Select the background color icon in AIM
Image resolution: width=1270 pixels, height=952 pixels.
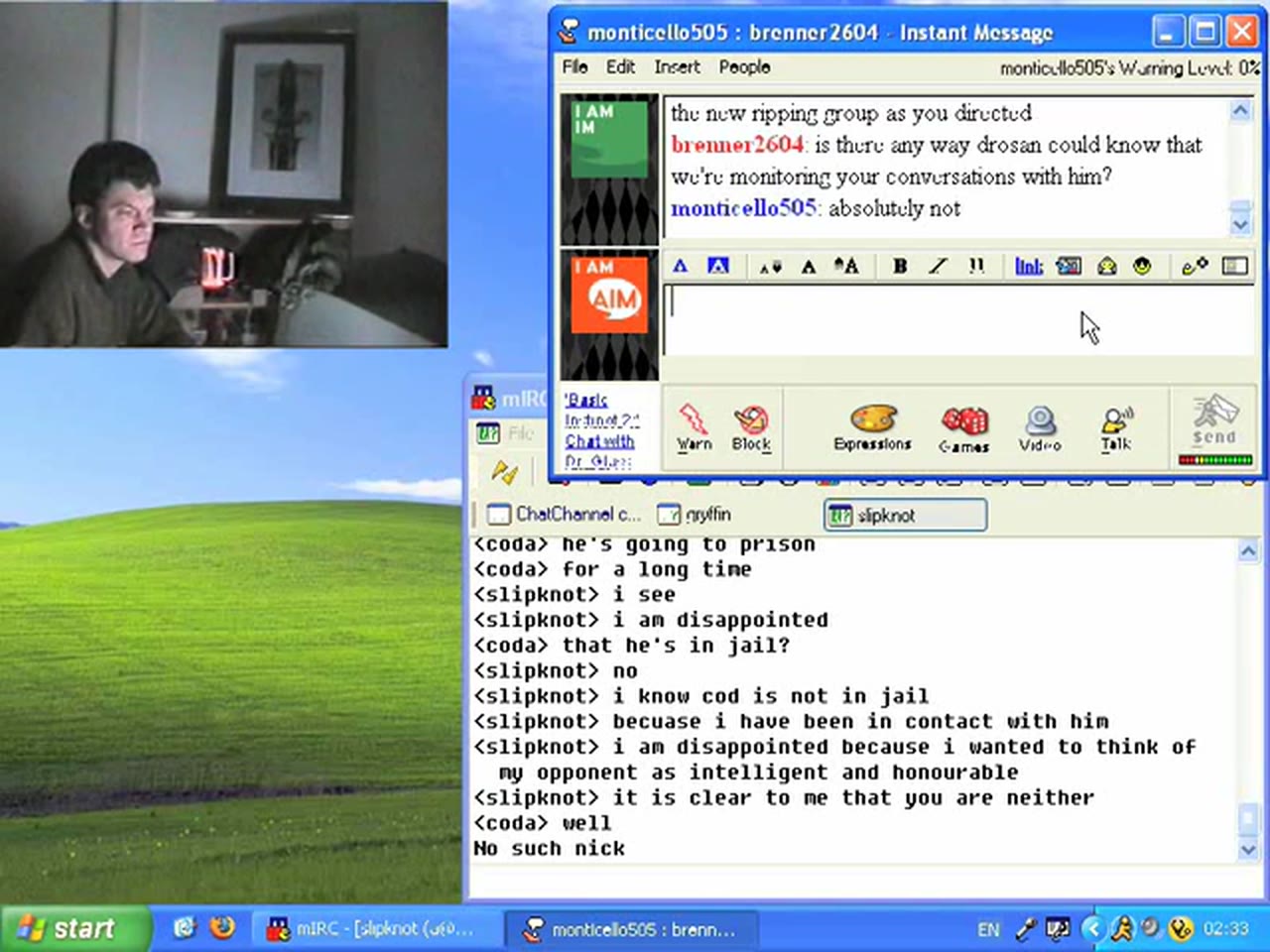[717, 266]
